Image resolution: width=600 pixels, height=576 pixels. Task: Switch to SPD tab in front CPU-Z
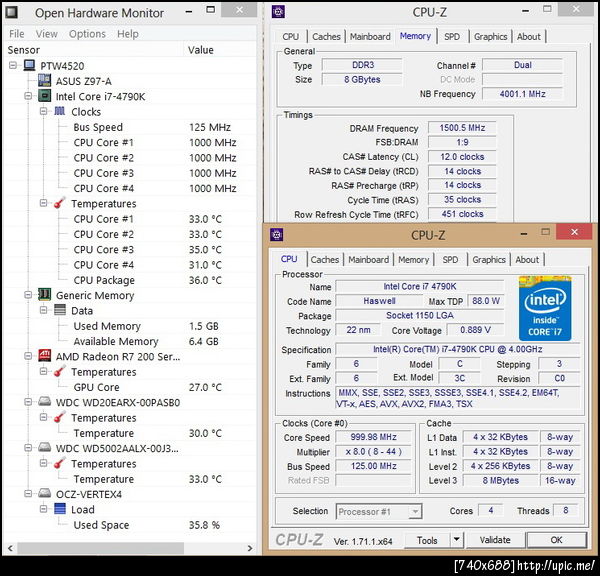pos(450,259)
